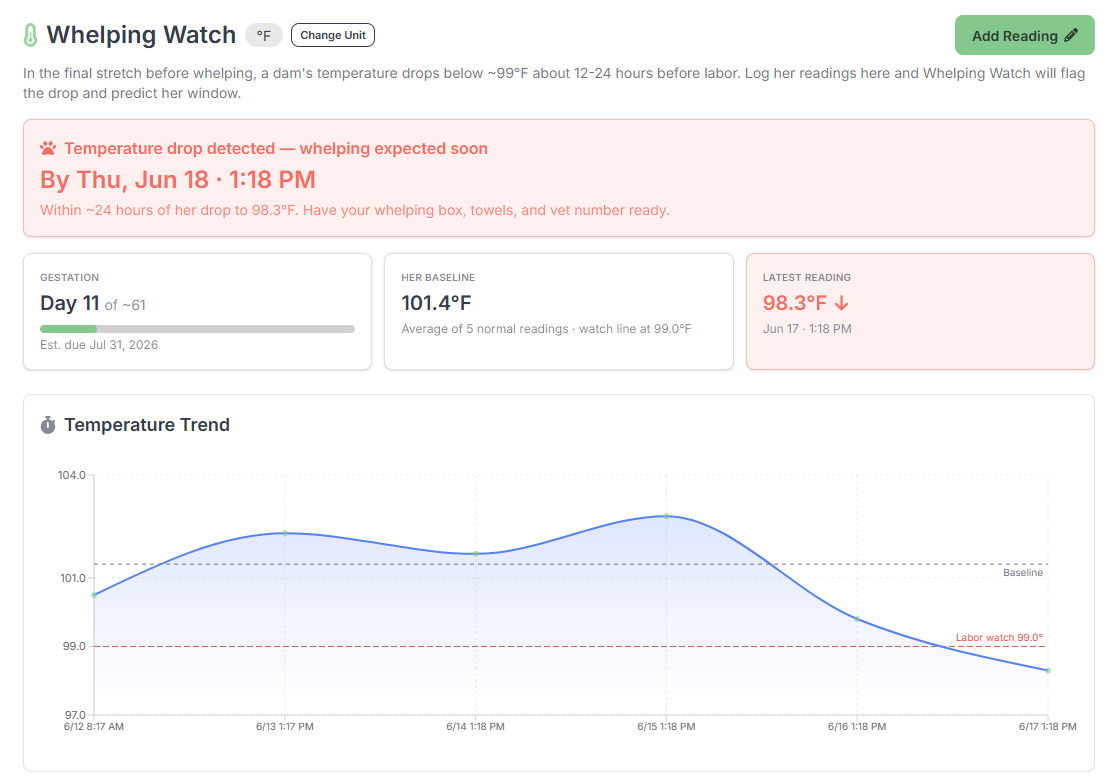Click the 98.3°F latest reading value
The width and height of the screenshot is (1118, 778).
pyautogui.click(x=795, y=303)
